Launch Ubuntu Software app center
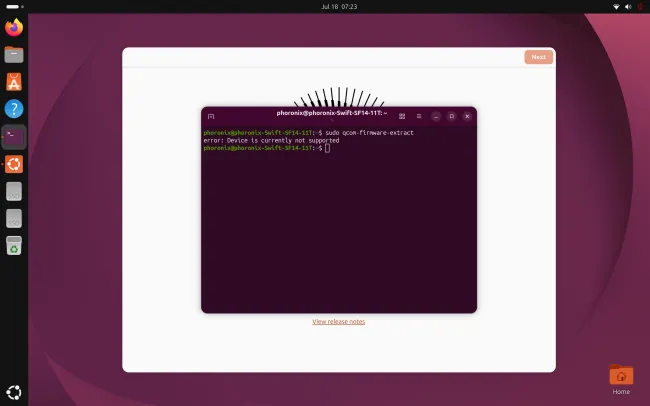 click(x=14, y=82)
